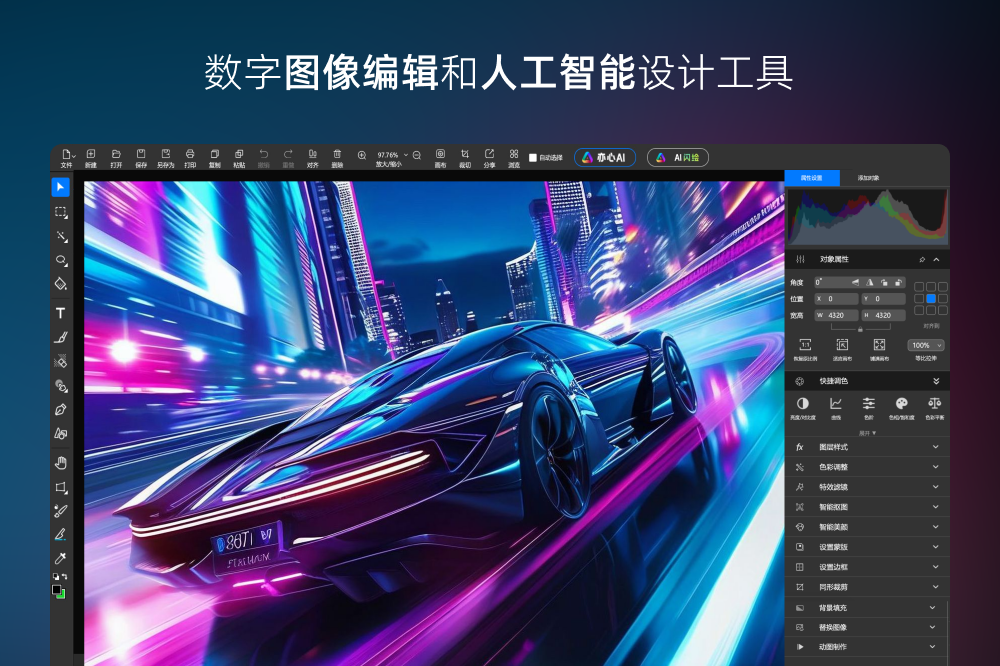This screenshot has width=1000, height=666.
Task: Select the center alignment anchor square
Action: click(931, 298)
